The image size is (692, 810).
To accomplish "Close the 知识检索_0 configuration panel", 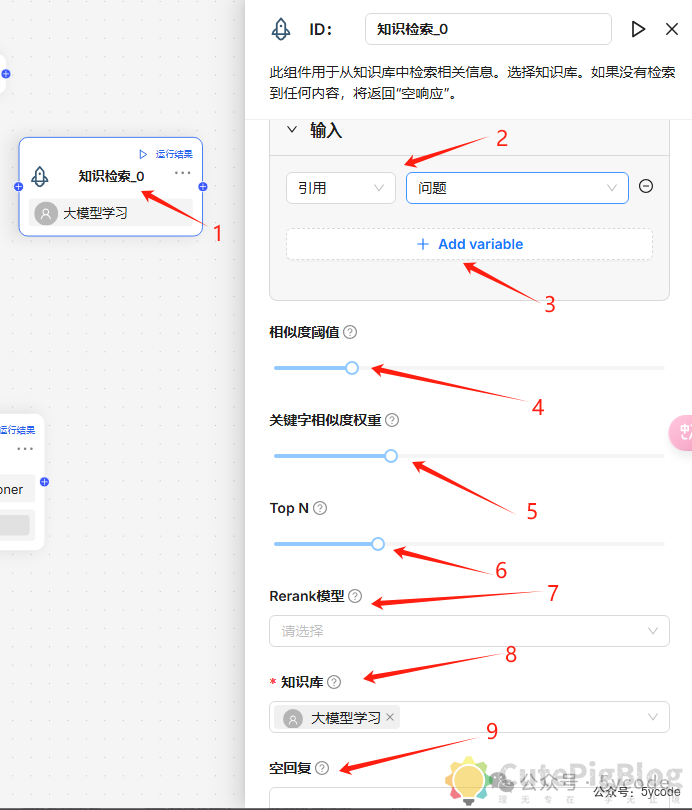I will [671, 29].
